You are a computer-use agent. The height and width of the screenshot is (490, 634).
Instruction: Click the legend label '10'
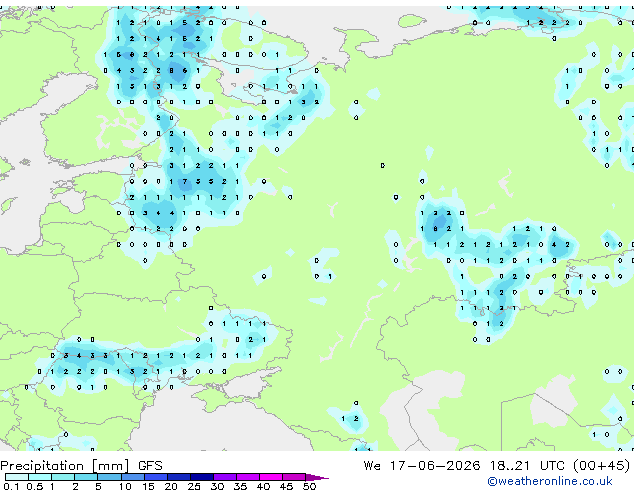[125, 486]
